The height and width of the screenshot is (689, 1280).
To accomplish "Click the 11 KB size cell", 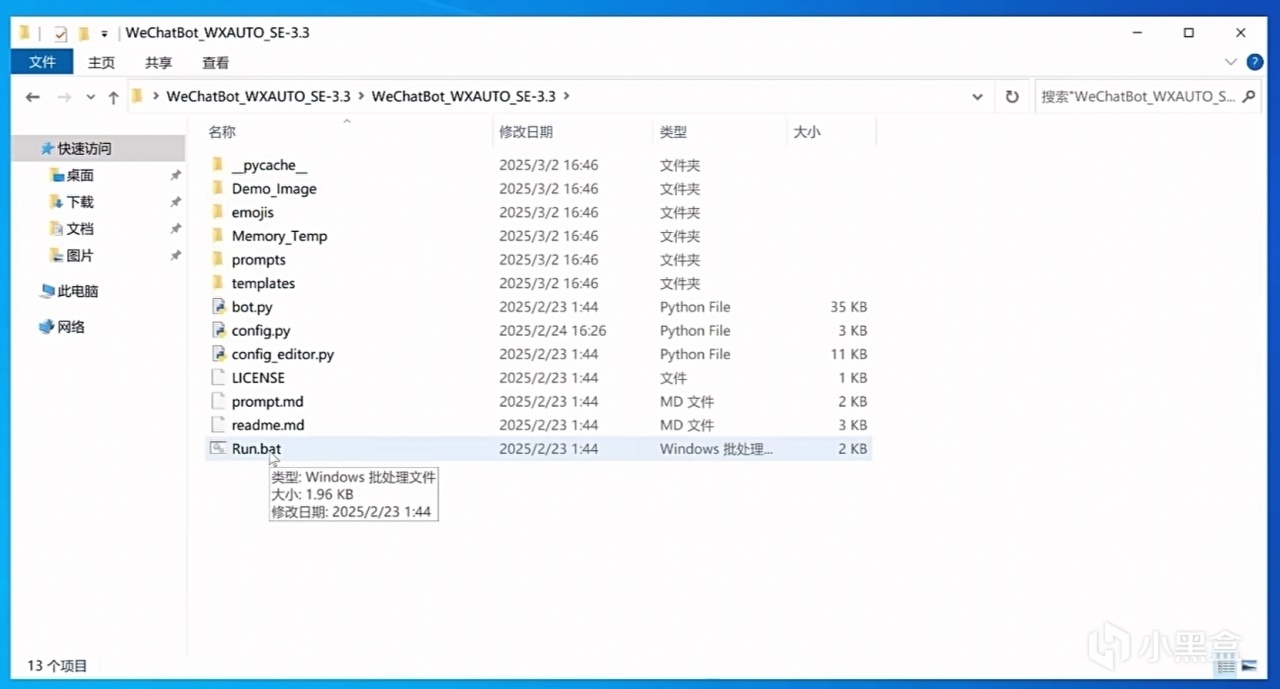I will click(850, 354).
